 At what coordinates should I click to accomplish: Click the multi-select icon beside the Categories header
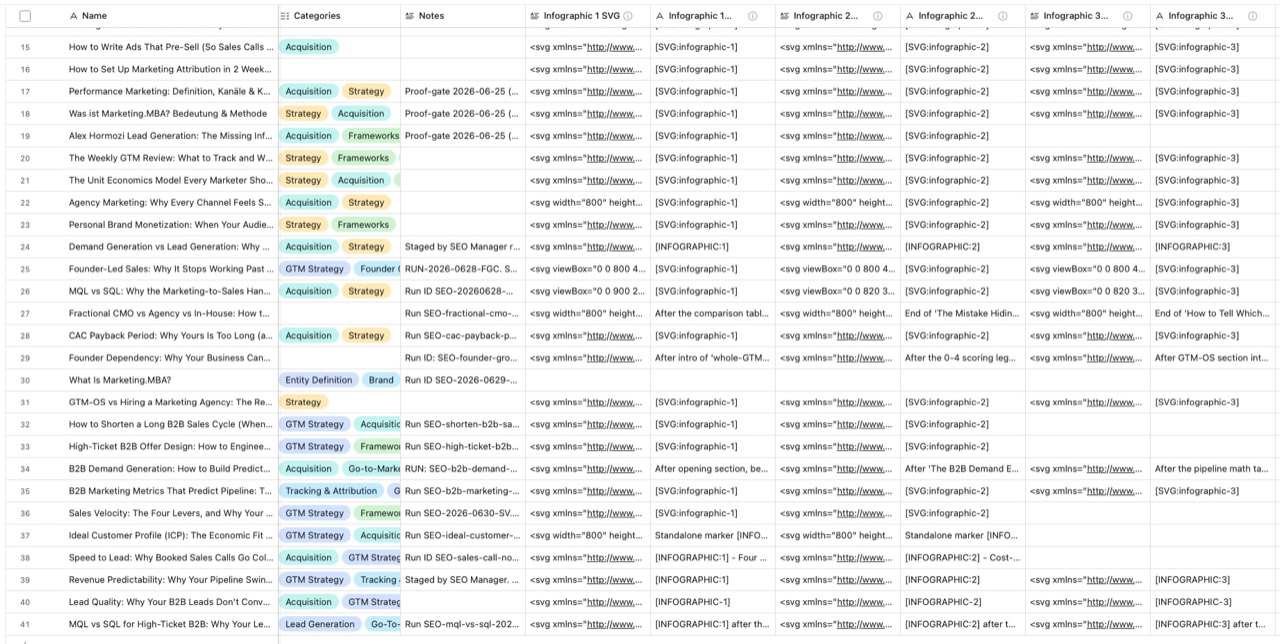point(285,16)
